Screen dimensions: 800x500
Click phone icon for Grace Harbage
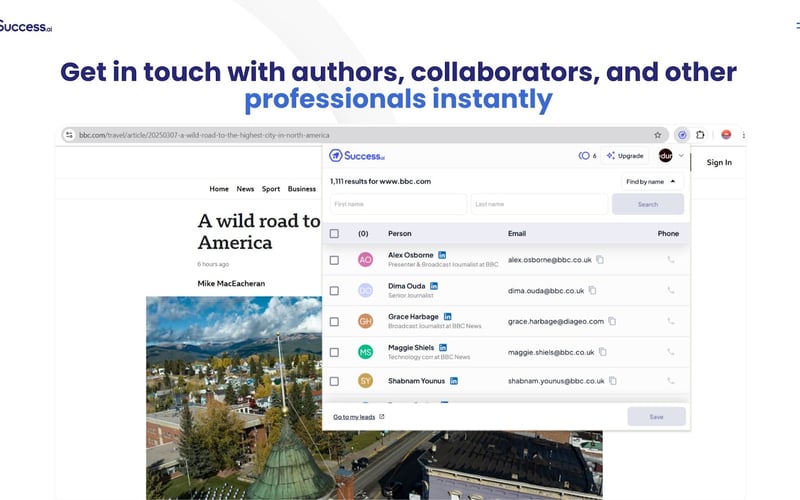671,321
